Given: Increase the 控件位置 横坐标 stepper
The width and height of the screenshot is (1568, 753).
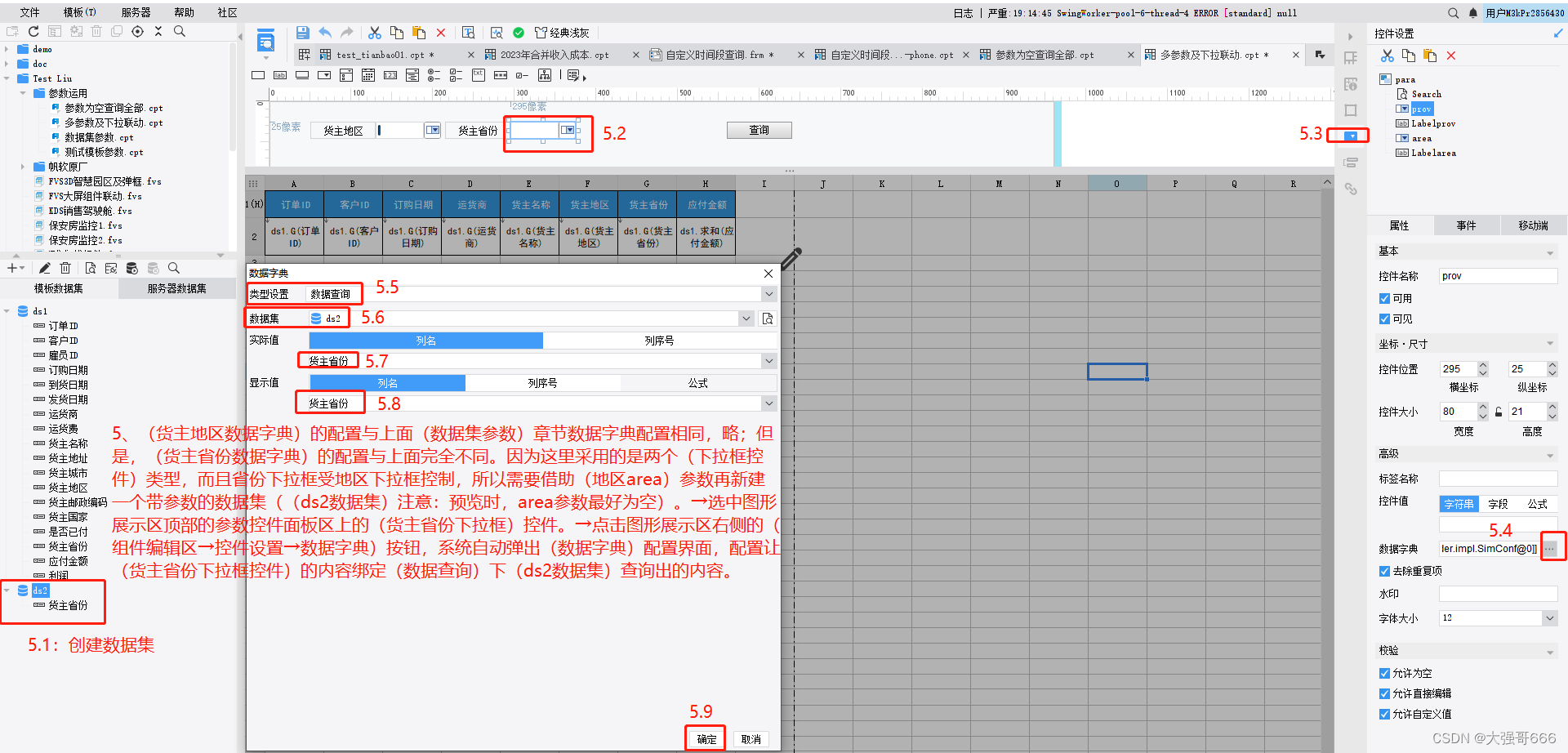Looking at the screenshot, I should coord(1483,365).
